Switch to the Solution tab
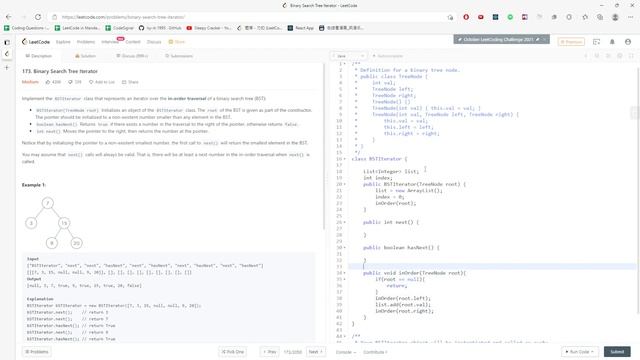The width and height of the screenshot is (640, 360). coord(86,56)
